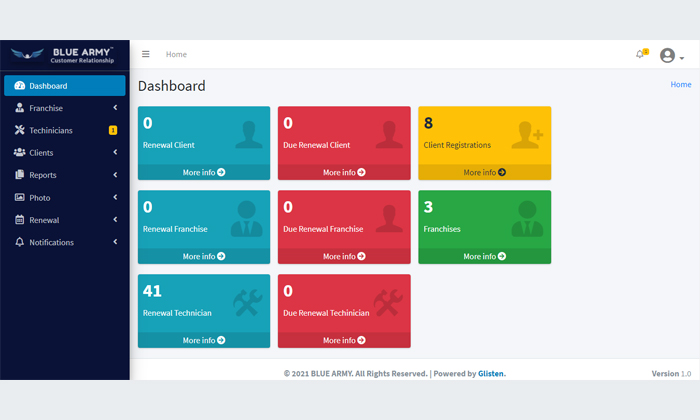This screenshot has height=420, width=700.
Task: Expand the Notifications sidebar menu chevron
Action: pyautogui.click(x=115, y=242)
